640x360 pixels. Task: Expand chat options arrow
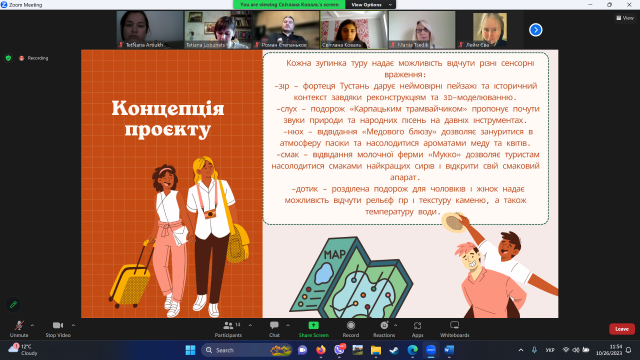click(288, 325)
